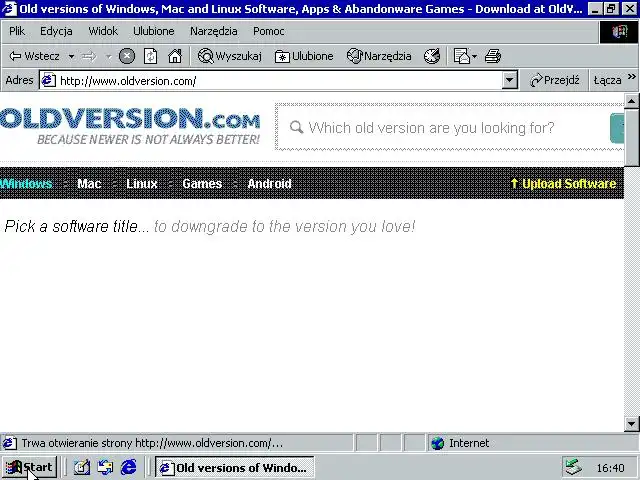Click the history globe toolbar icon
This screenshot has width=640, height=480.
432,56
